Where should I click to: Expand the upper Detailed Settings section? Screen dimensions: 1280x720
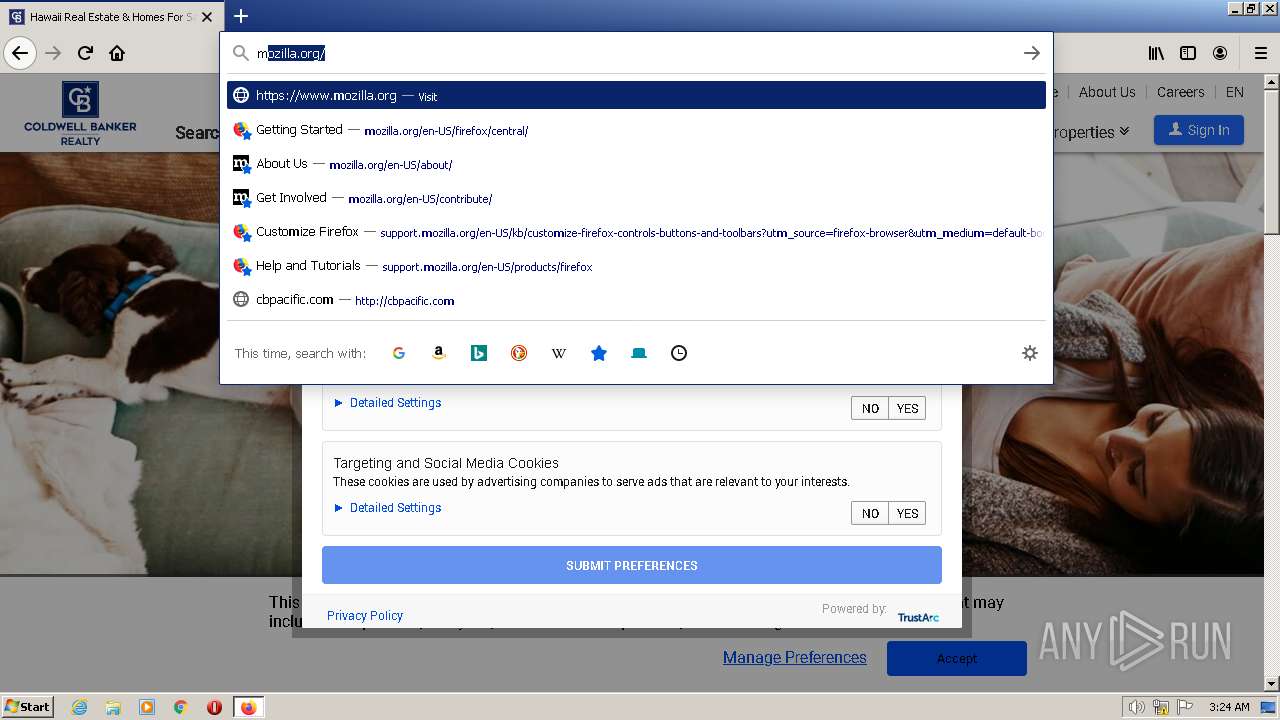388,403
